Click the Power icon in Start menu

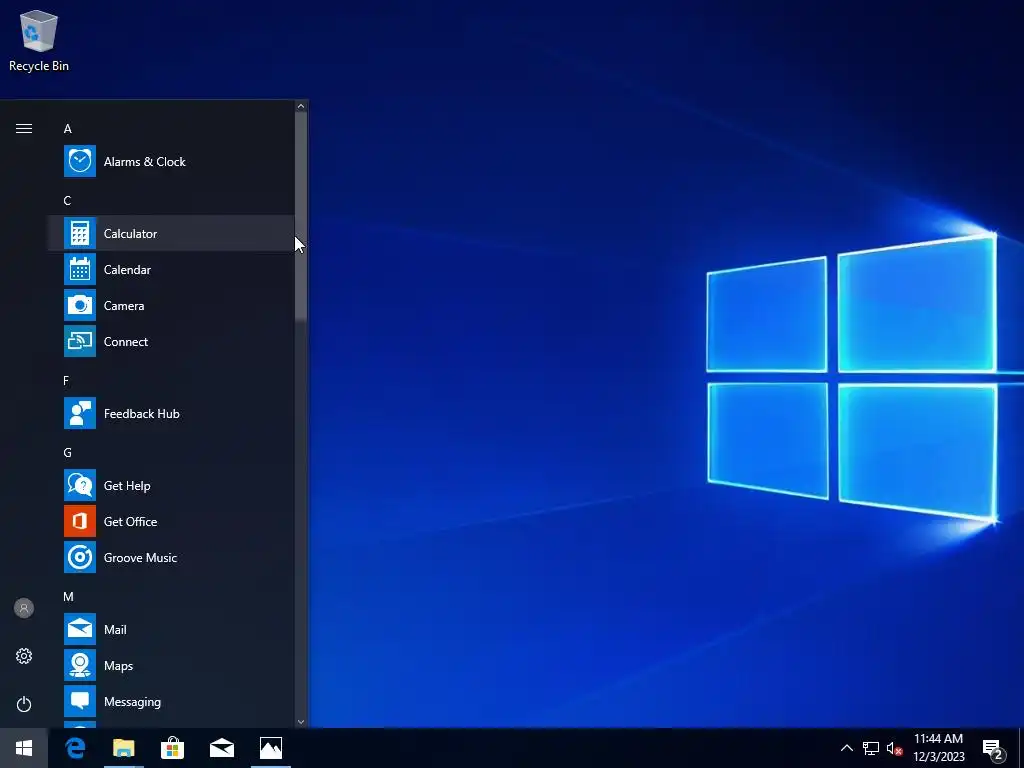tap(24, 704)
